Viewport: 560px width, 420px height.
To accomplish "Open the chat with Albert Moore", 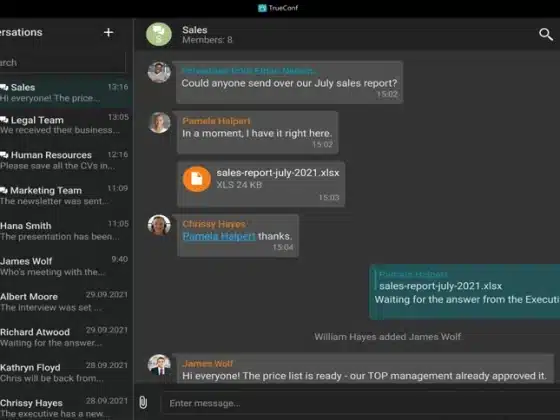I will click(66, 301).
